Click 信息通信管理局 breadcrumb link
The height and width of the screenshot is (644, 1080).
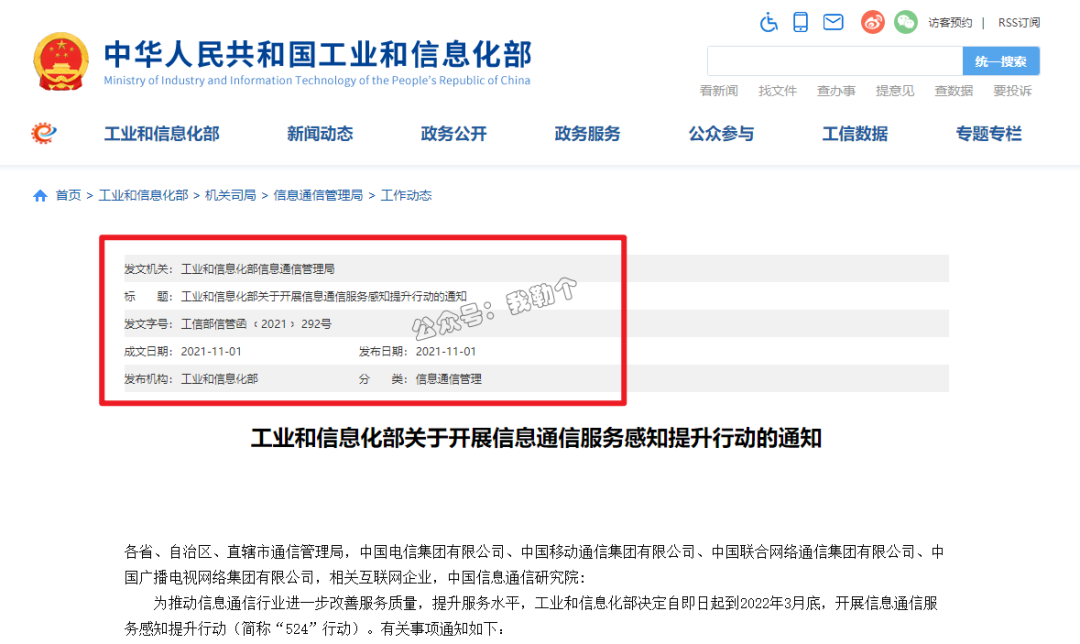318,196
